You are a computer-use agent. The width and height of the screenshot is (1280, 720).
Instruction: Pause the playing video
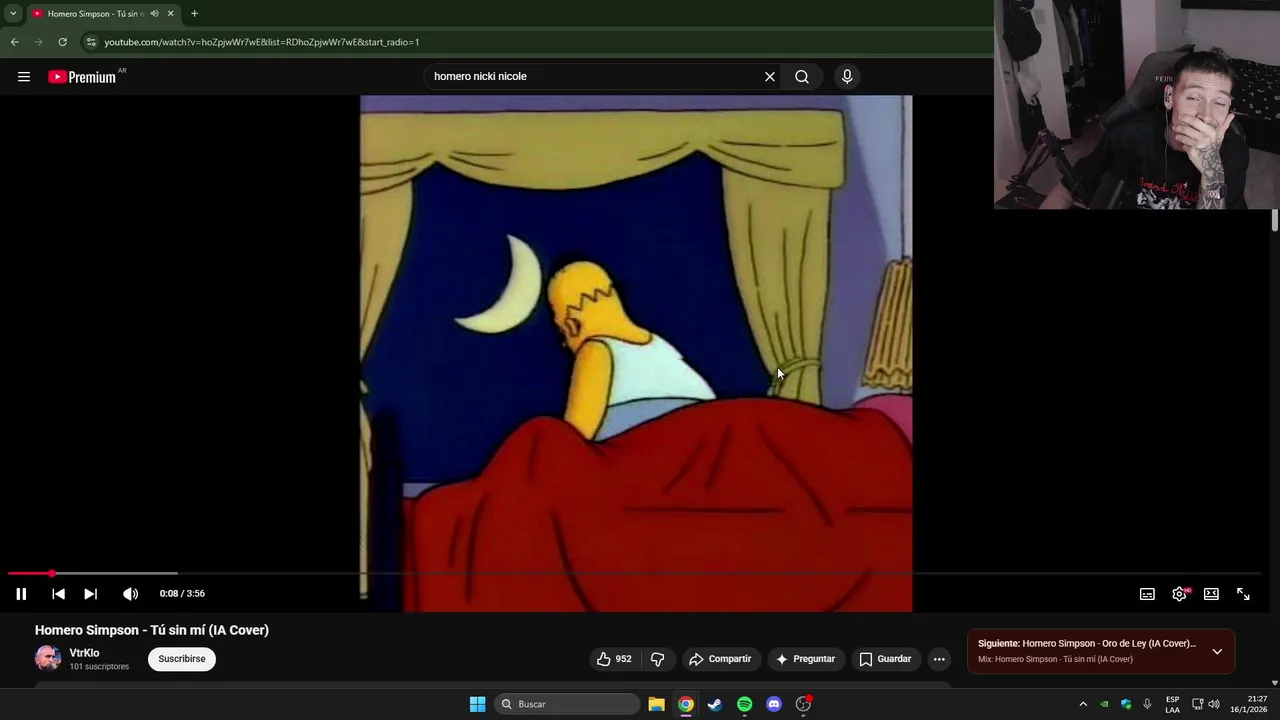tap(21, 594)
